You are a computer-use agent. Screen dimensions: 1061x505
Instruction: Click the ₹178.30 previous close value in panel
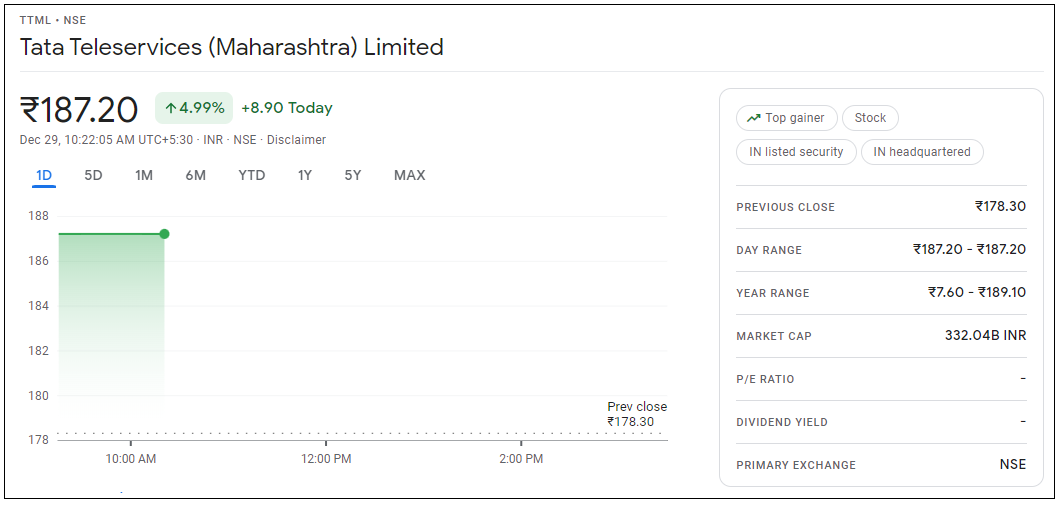(1000, 206)
